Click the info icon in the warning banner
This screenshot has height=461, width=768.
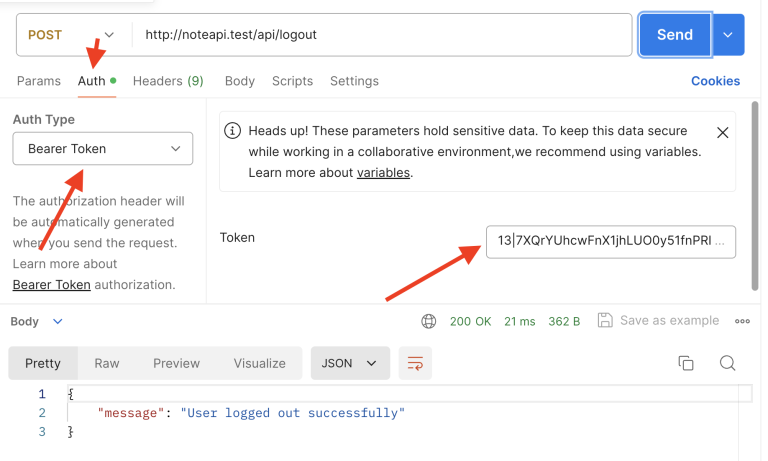tap(232, 131)
